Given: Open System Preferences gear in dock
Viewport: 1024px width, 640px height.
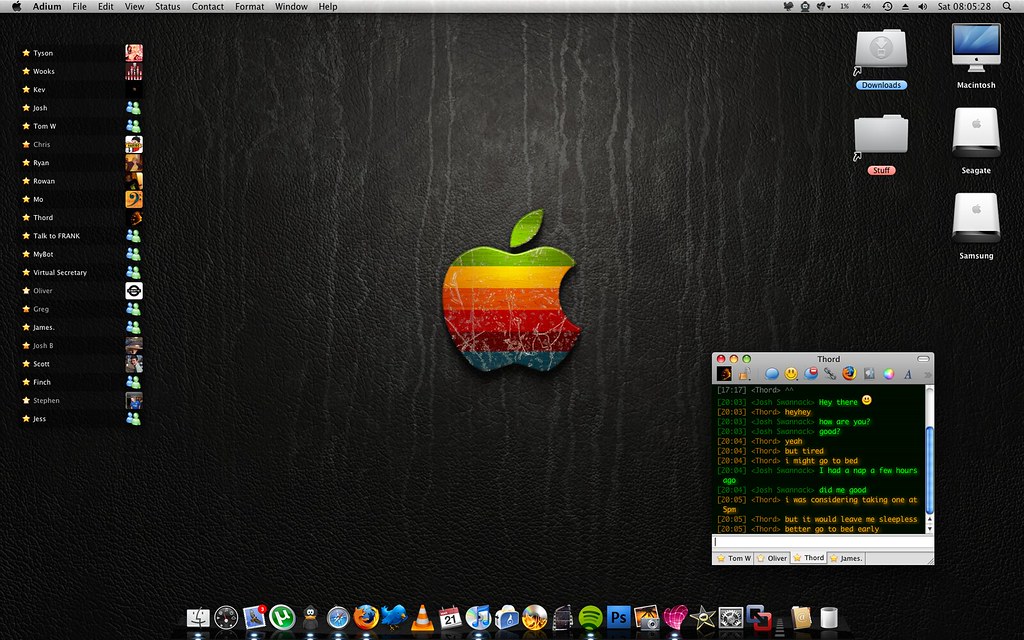Looking at the screenshot, I should coord(731,617).
